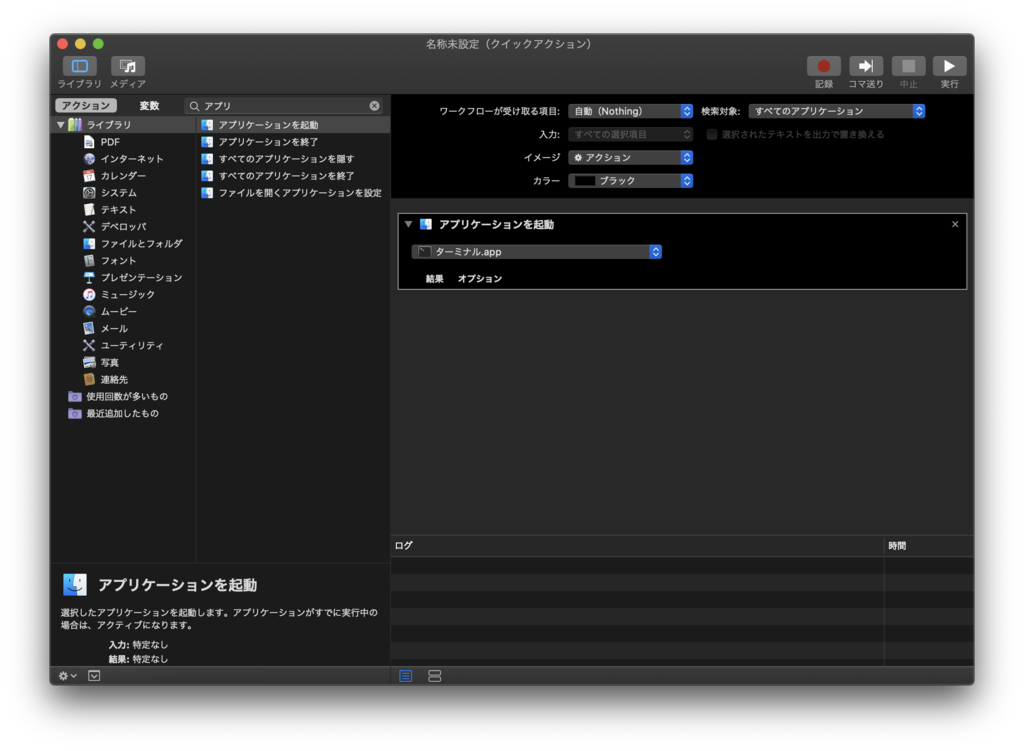
Task: Open the イメージ dropdown
Action: point(630,157)
